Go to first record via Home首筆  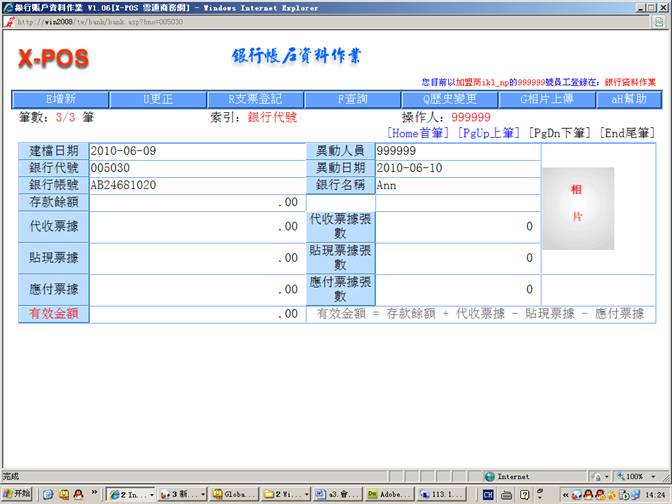420,133
